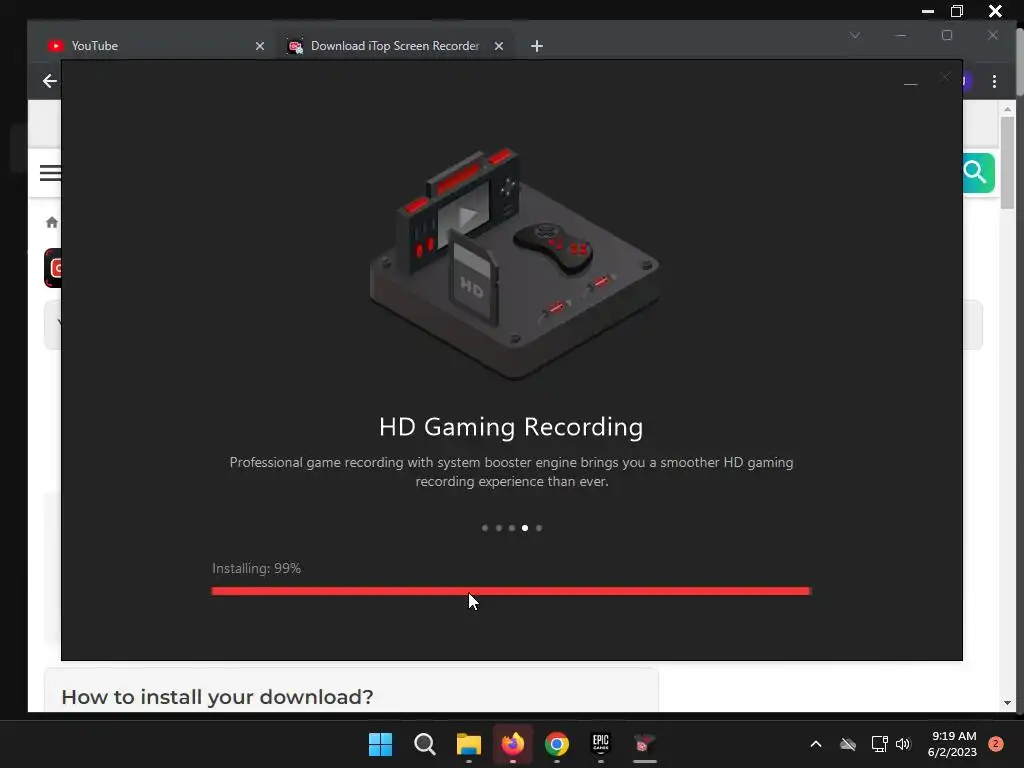Click the HD Gaming Recording illustration
This screenshot has height=768, width=1024.
tap(514, 263)
